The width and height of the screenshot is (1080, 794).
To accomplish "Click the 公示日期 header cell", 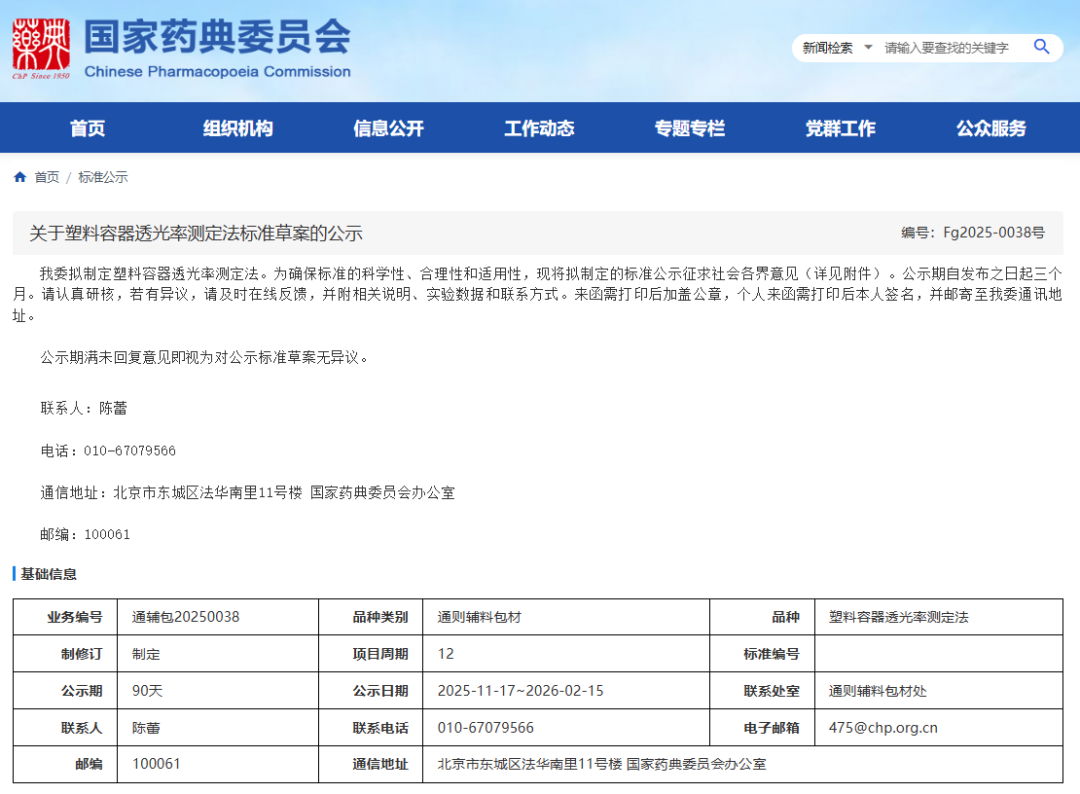I will [x=371, y=691].
